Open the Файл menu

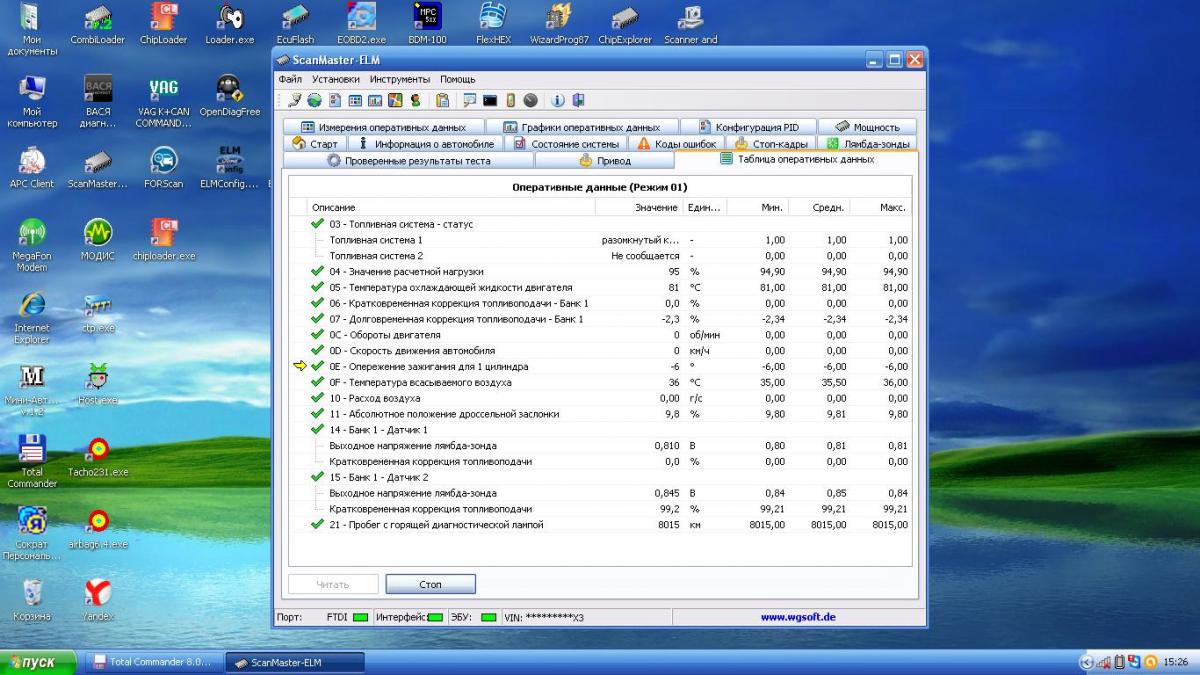[x=290, y=79]
